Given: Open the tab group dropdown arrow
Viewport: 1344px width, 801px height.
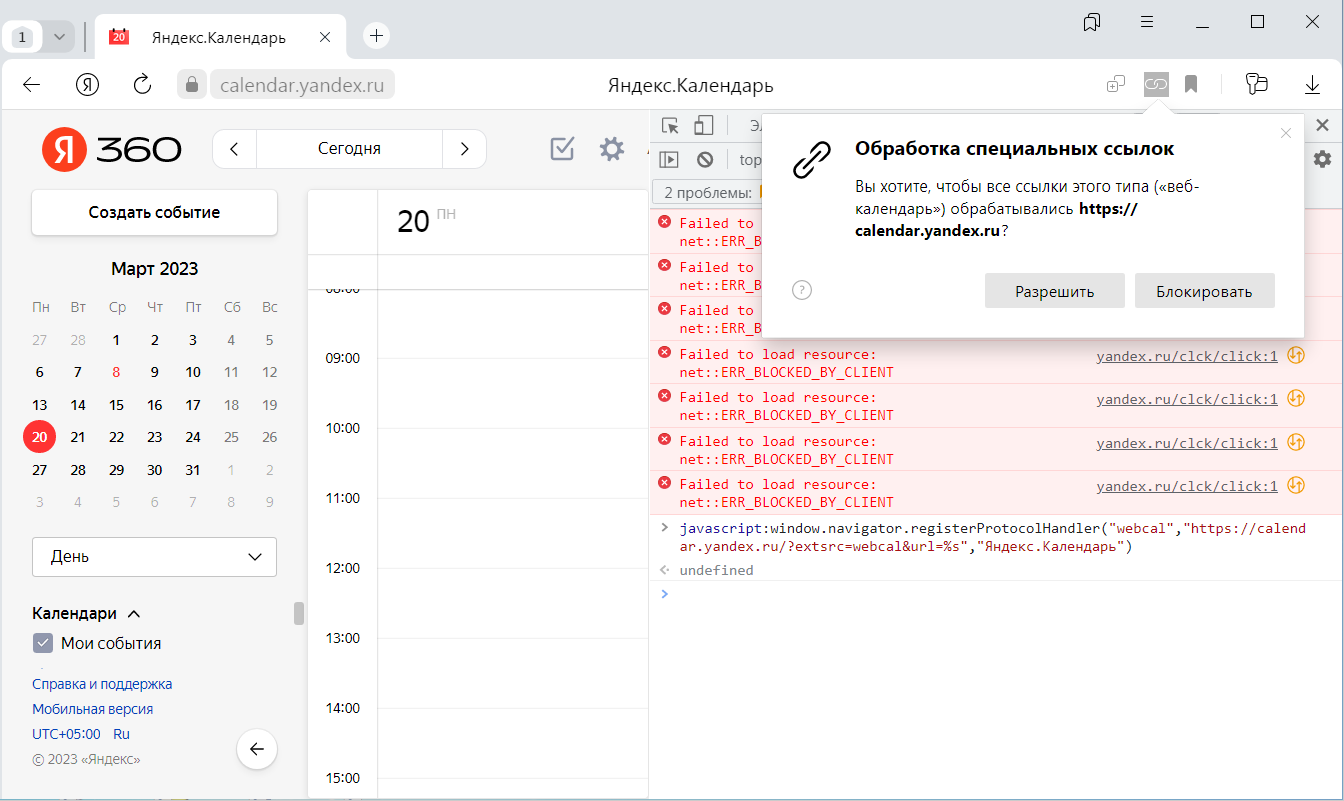Looking at the screenshot, I should click(59, 37).
